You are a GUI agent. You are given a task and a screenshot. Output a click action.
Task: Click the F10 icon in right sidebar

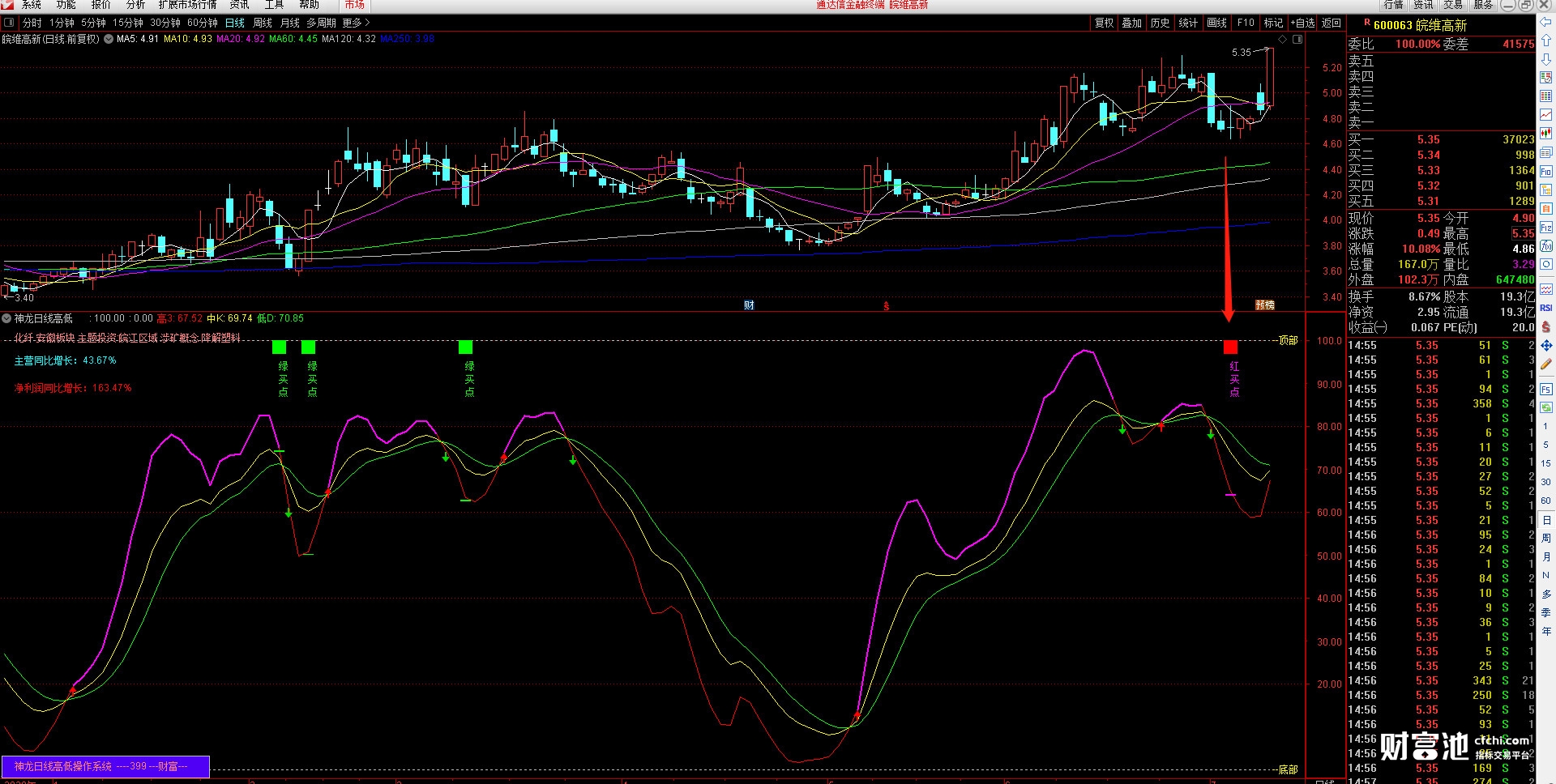pyautogui.click(x=1545, y=171)
